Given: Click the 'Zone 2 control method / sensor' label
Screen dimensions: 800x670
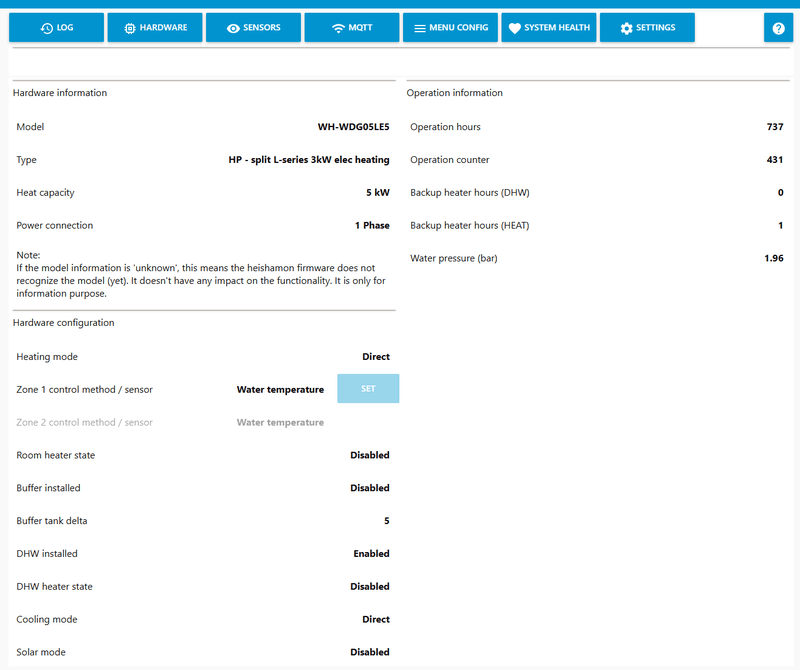Looking at the screenshot, I should [x=84, y=423].
